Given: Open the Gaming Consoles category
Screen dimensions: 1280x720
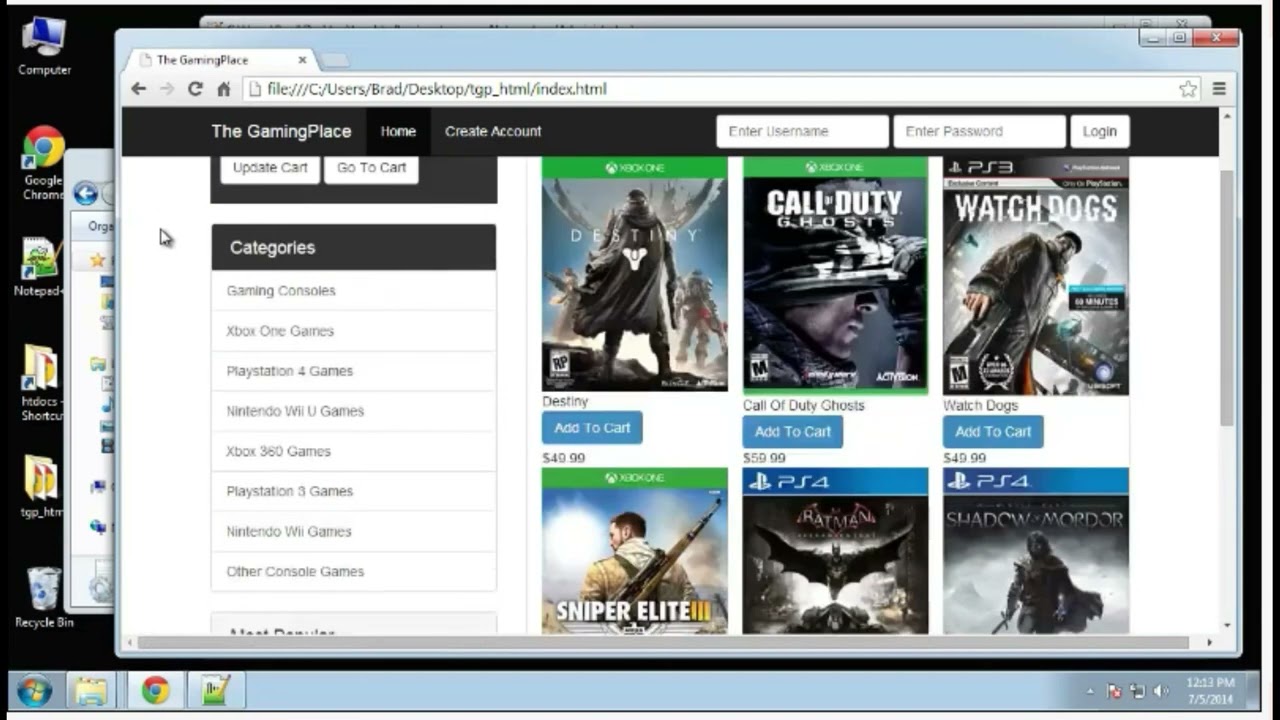Looking at the screenshot, I should click(x=354, y=291).
